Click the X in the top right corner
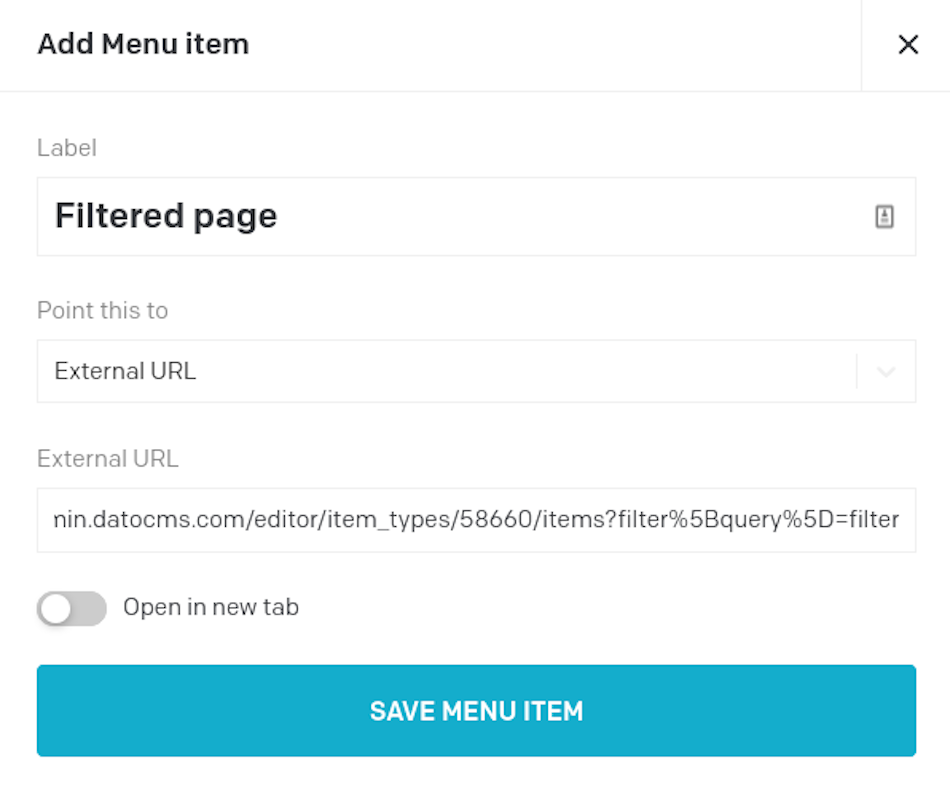Screen dimensions: 950x792 908,44
